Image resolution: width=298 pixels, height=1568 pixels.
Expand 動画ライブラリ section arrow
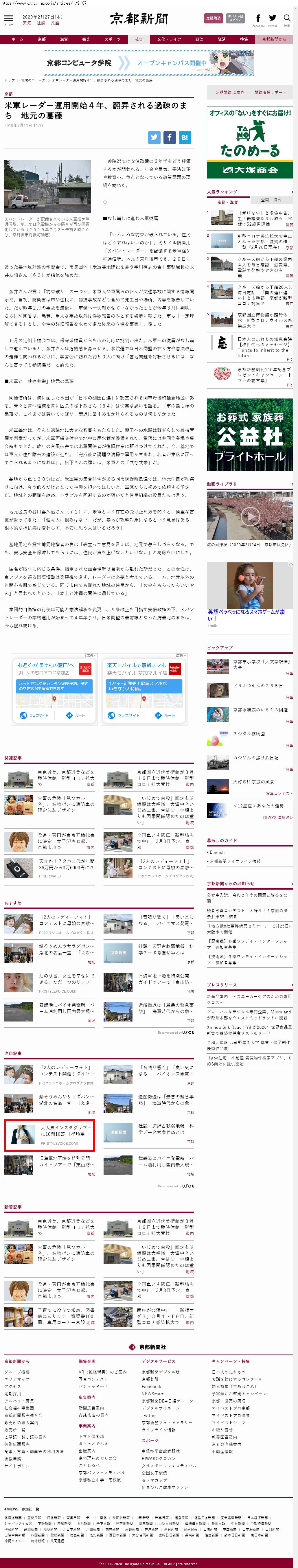click(x=291, y=484)
